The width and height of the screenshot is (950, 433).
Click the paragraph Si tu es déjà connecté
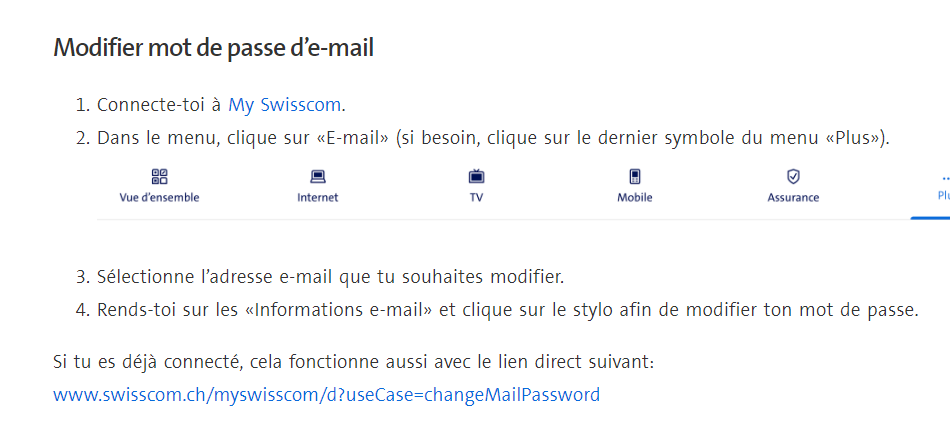353,361
